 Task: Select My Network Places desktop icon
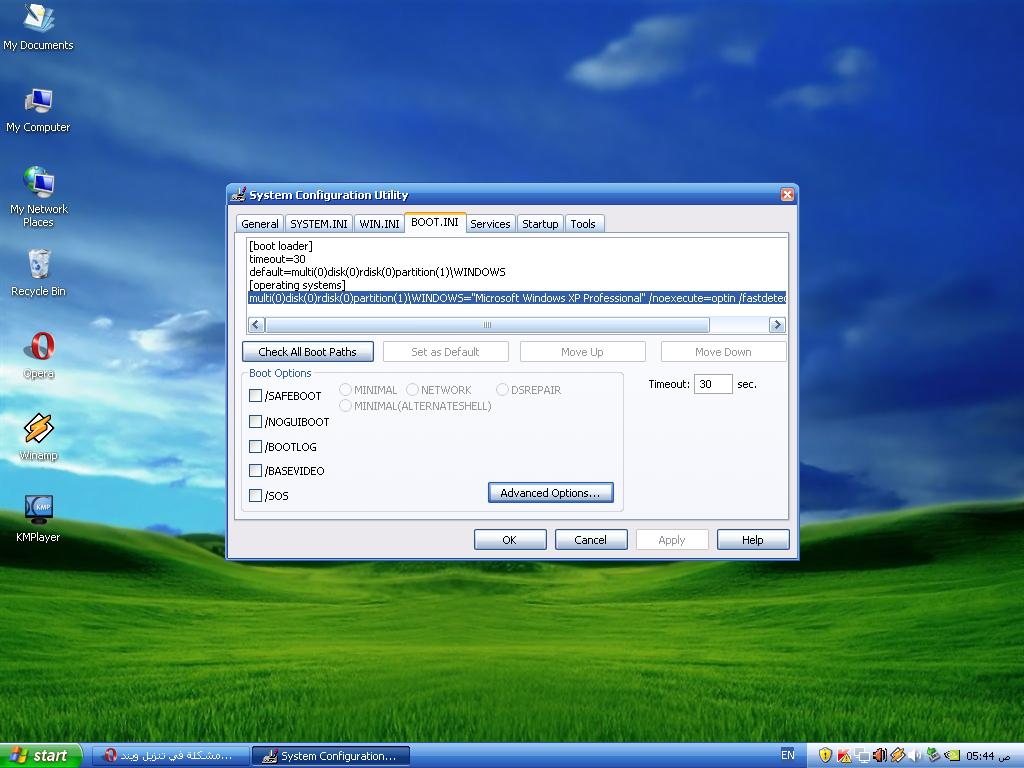(38, 196)
